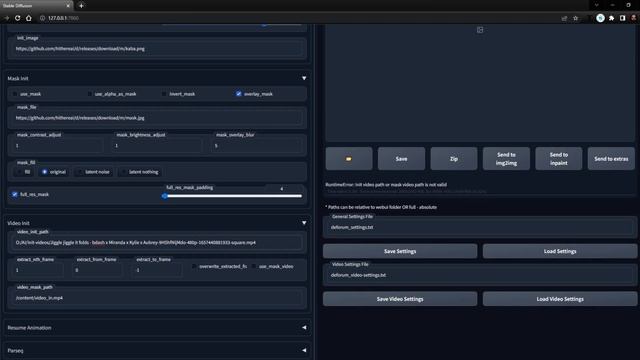This screenshot has height=360, width=640.
Task: Open the browser extensions puzzle icon
Action: (x=611, y=18)
